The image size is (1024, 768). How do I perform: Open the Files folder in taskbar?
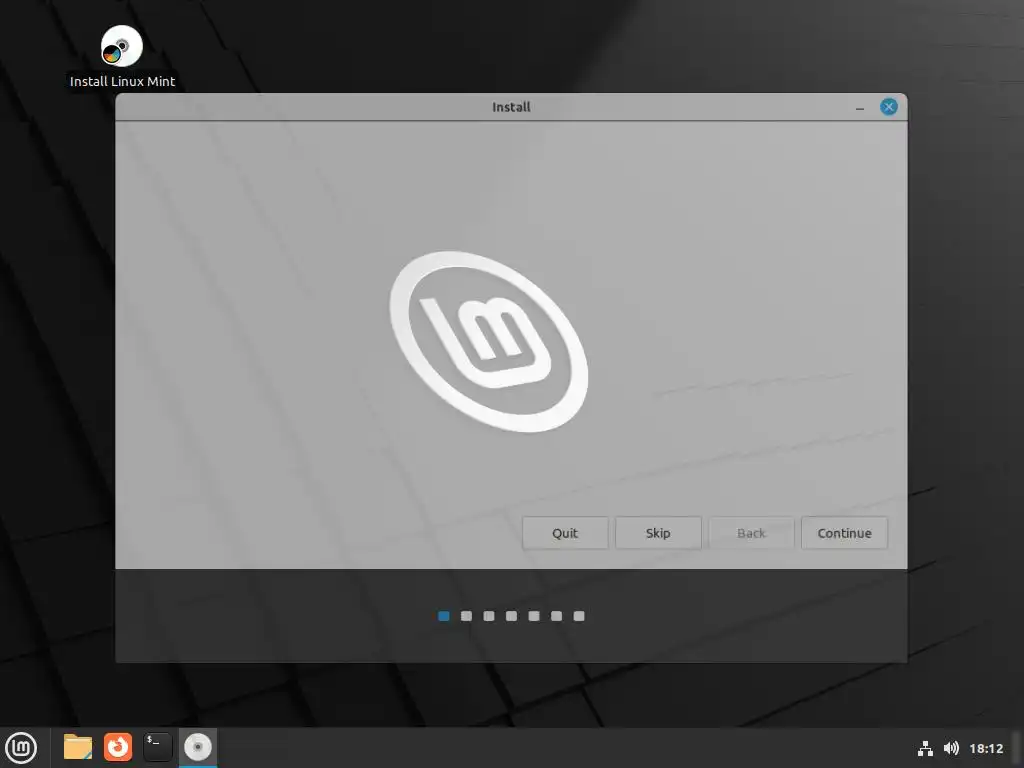coord(78,747)
